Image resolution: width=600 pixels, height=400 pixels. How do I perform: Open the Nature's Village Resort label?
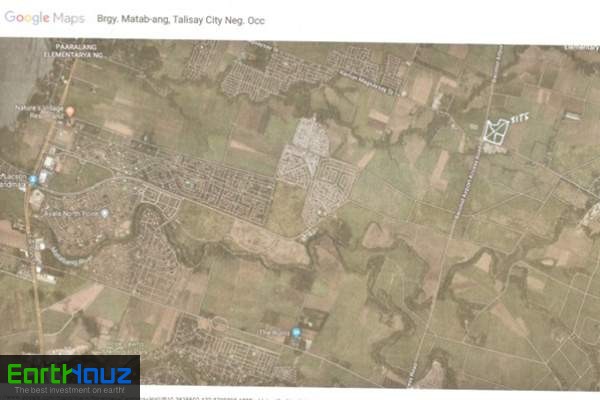coord(39,112)
